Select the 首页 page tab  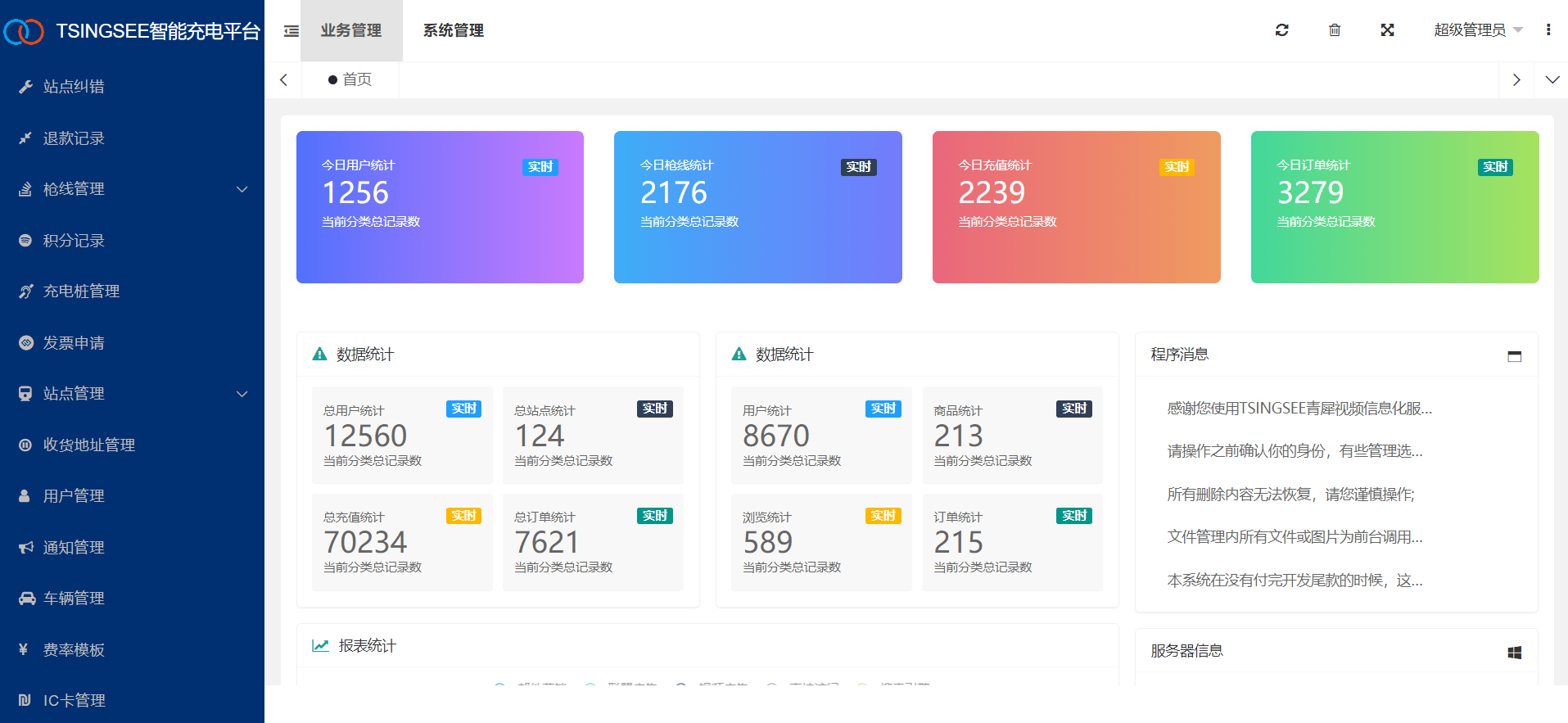point(350,80)
